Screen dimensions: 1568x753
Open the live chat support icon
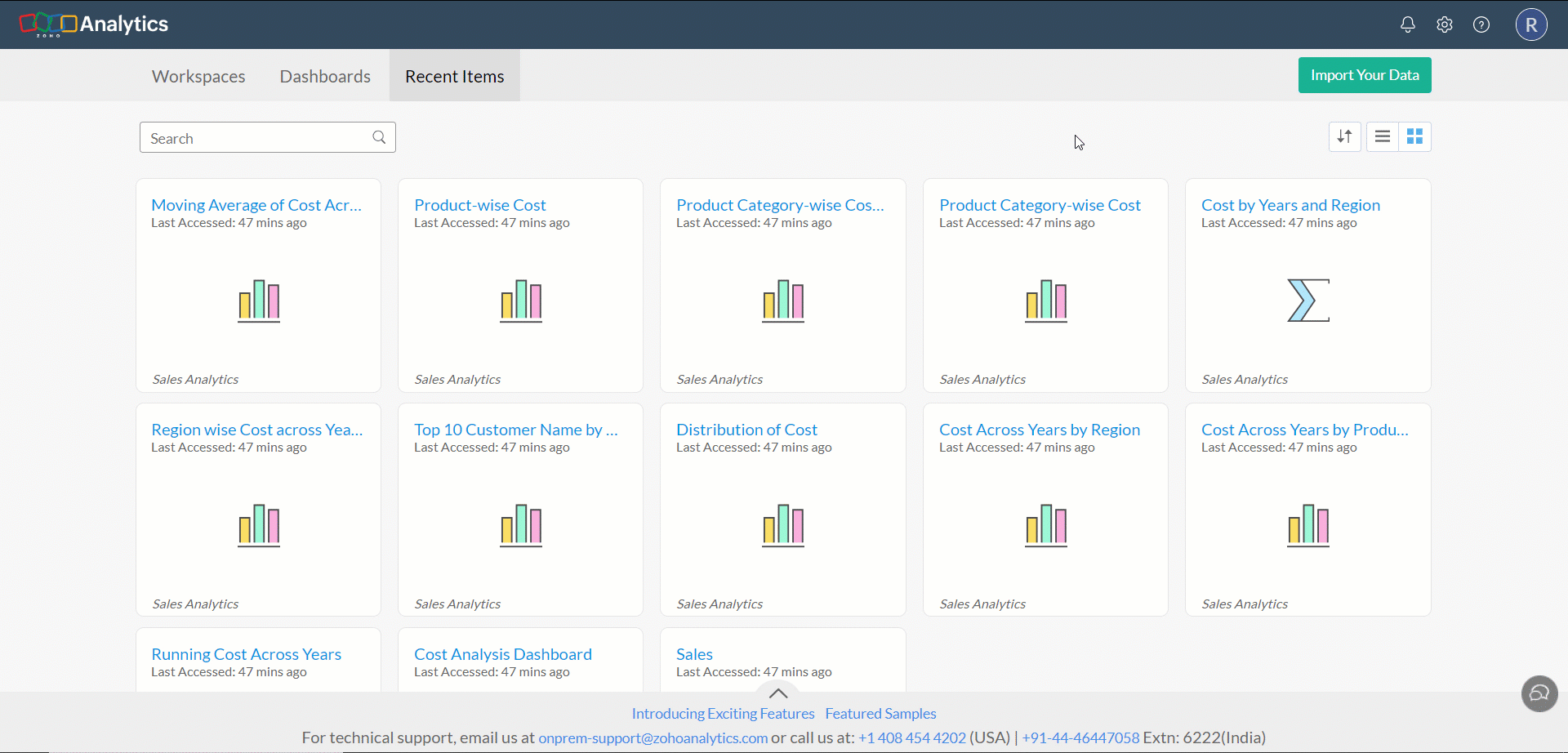click(x=1539, y=693)
